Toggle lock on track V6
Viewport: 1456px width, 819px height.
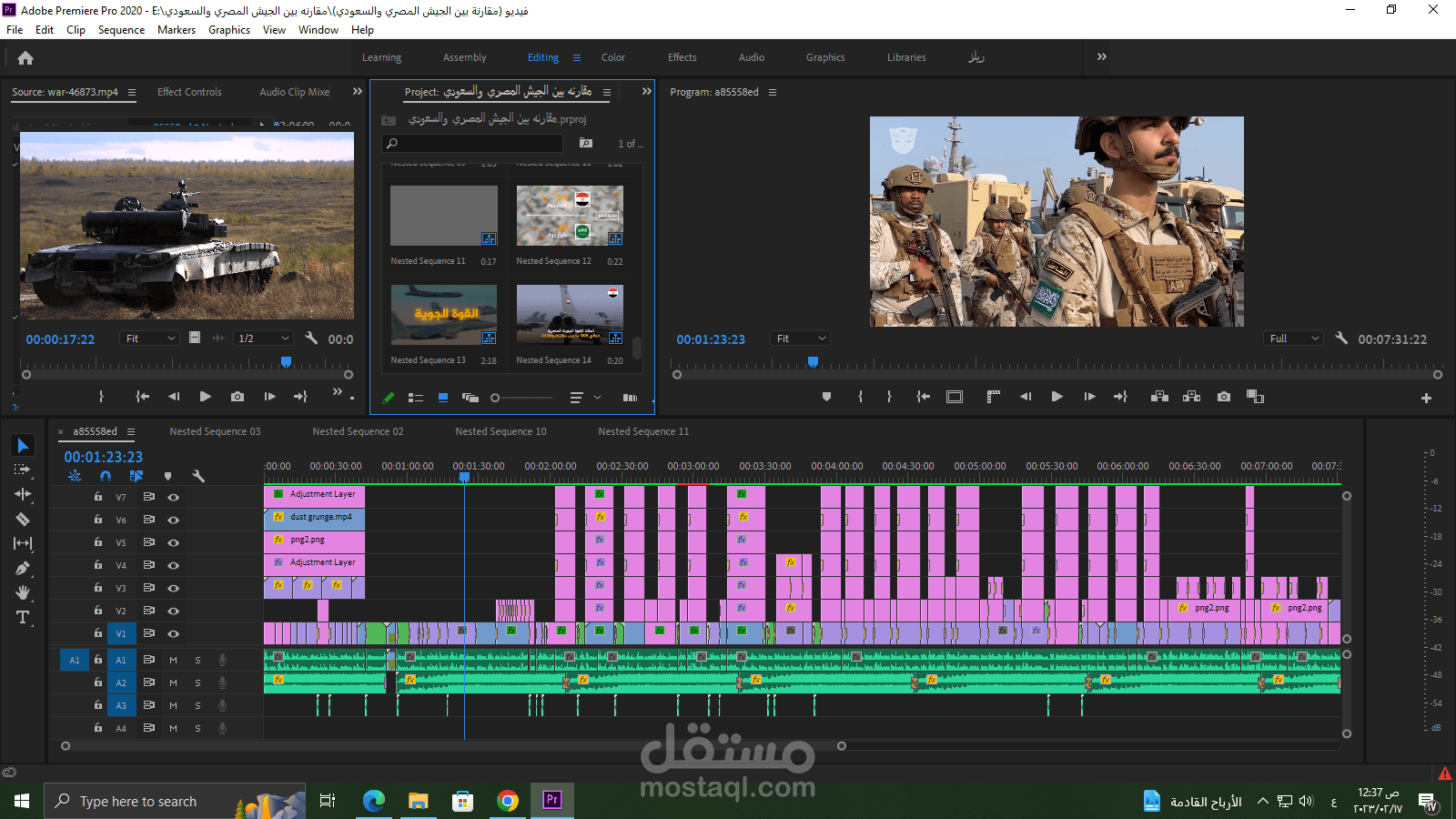98,520
